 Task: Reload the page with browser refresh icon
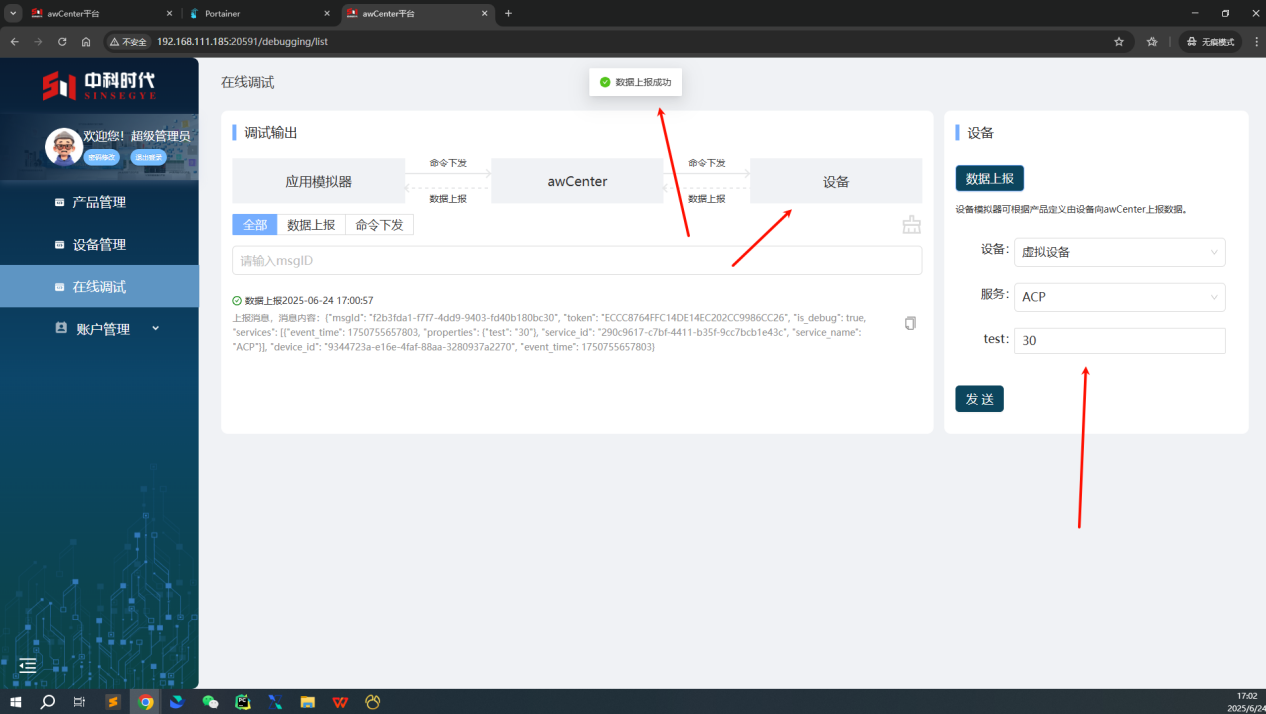[x=62, y=42]
